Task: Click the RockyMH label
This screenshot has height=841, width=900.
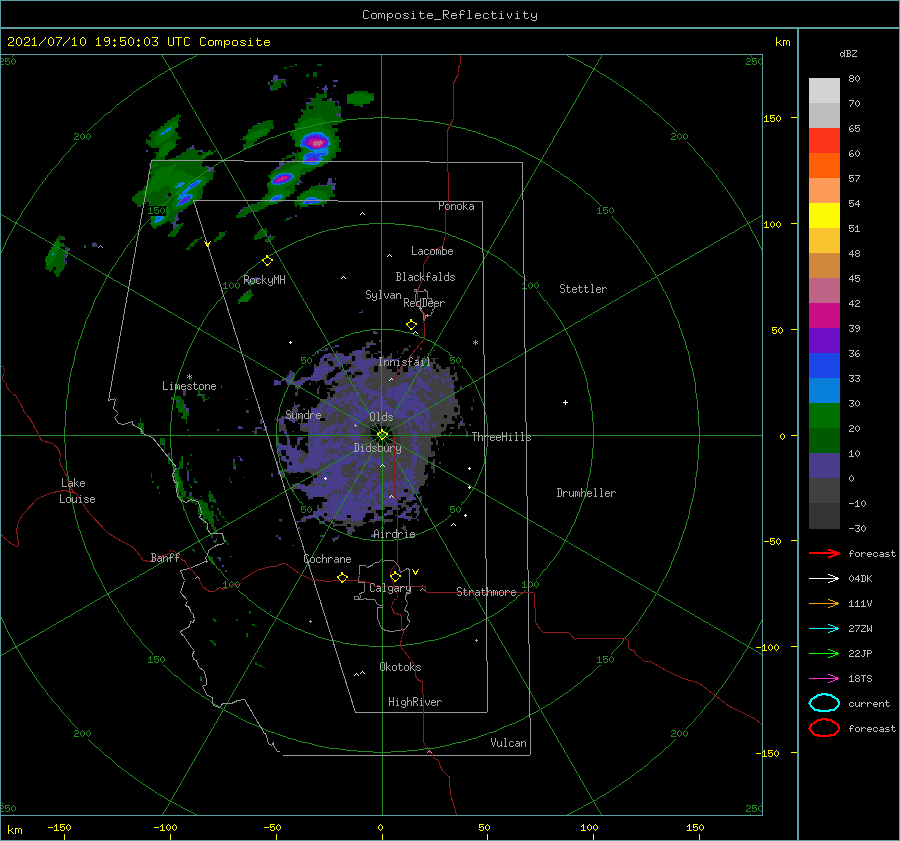Action: pos(264,280)
